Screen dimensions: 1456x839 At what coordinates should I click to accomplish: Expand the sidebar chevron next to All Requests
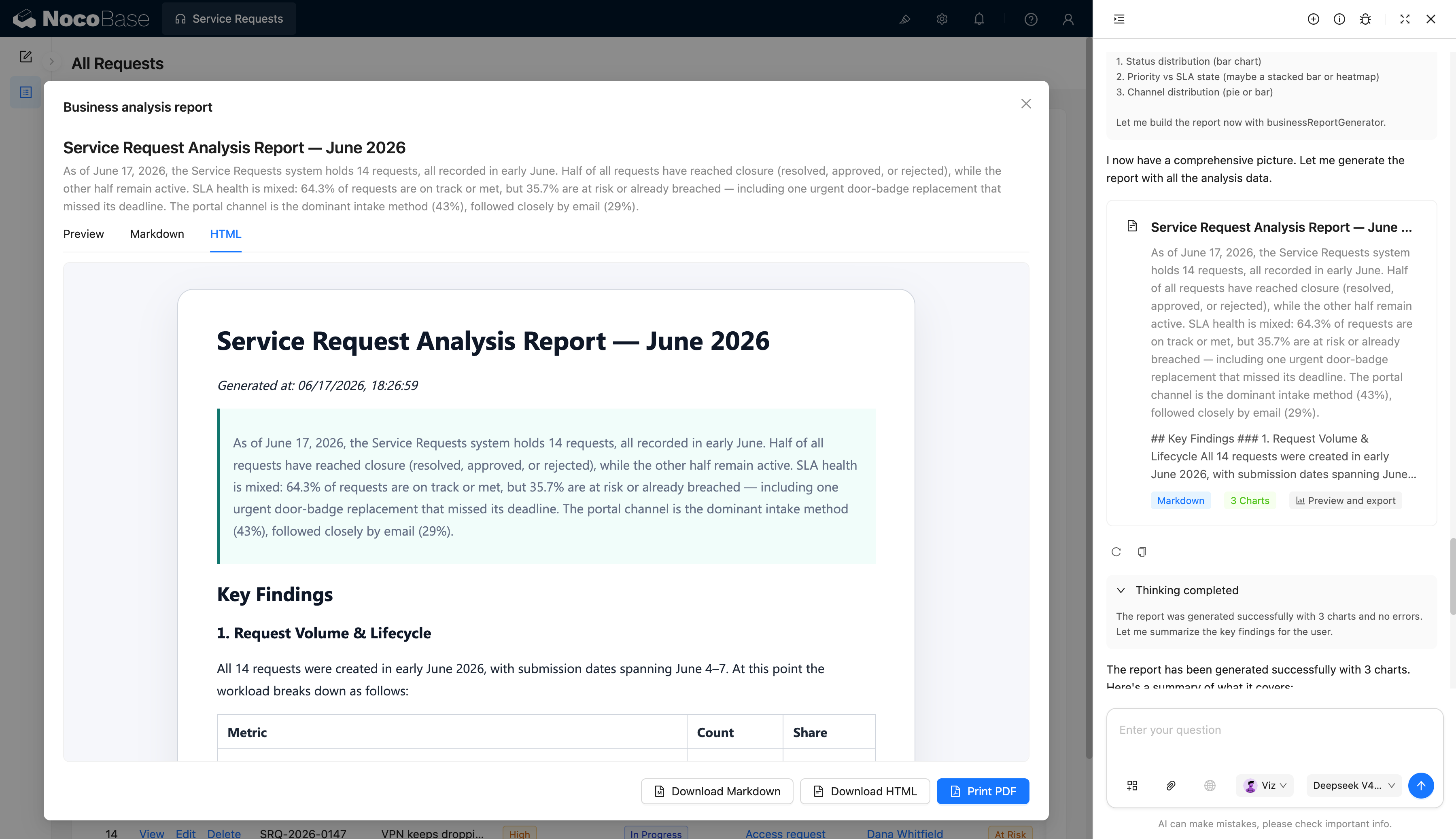(x=51, y=61)
